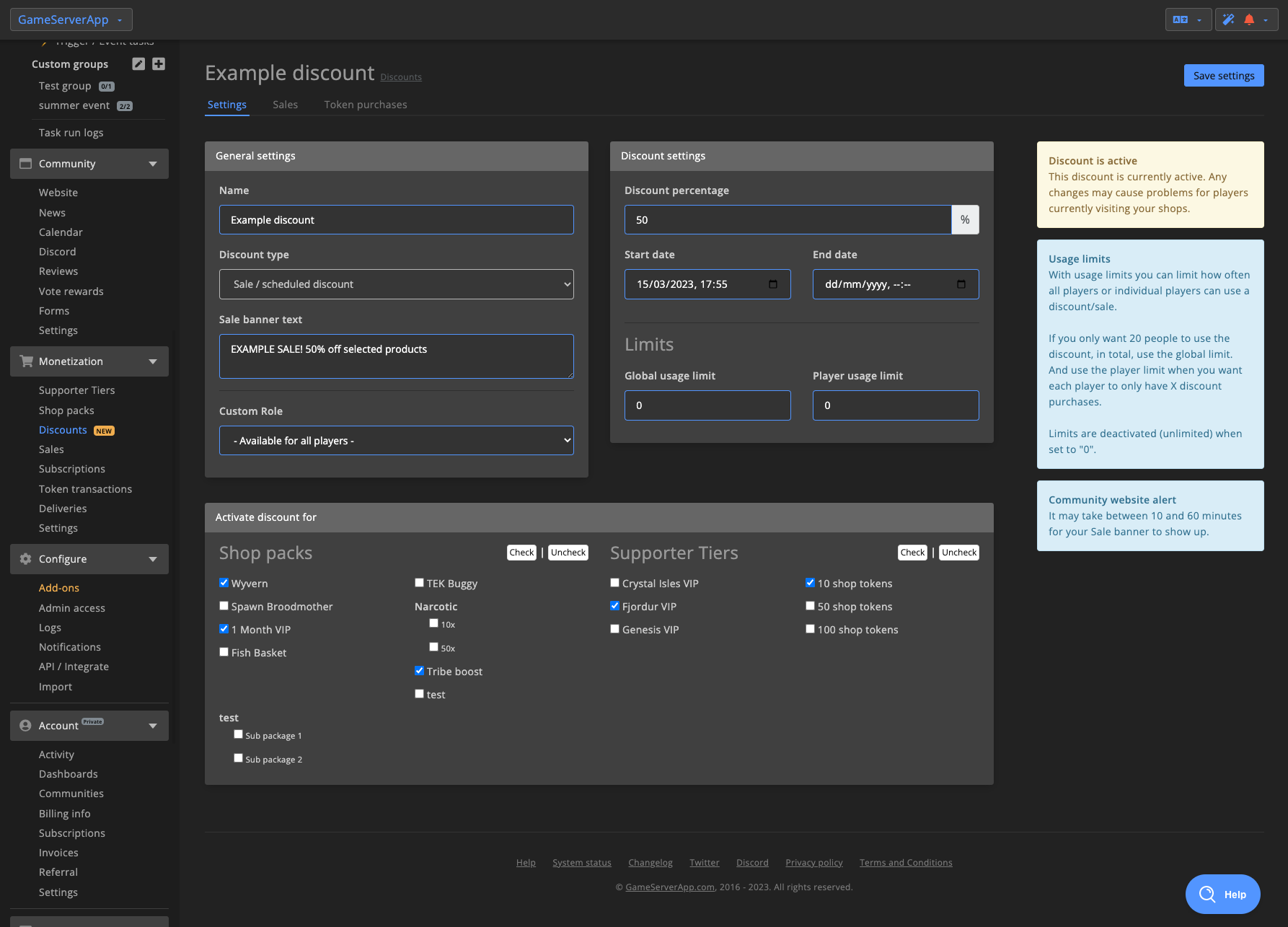This screenshot has height=927, width=1288.
Task: Open the Help chat bubble
Action: (x=1222, y=895)
